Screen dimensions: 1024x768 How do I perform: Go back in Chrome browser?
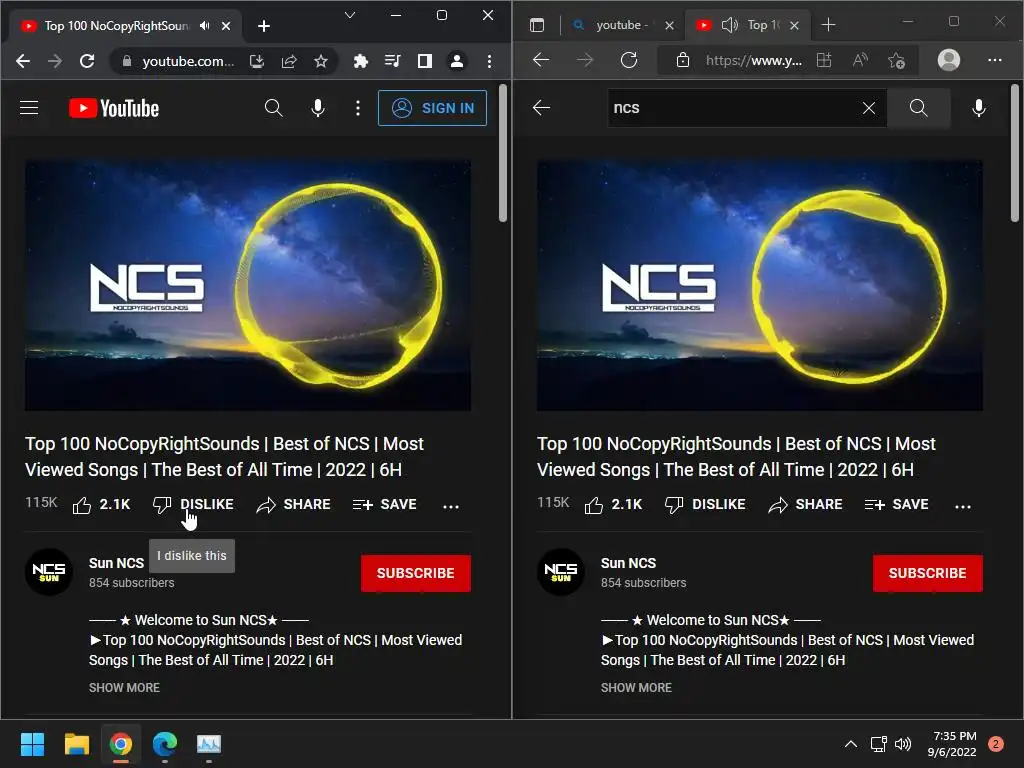(x=23, y=61)
